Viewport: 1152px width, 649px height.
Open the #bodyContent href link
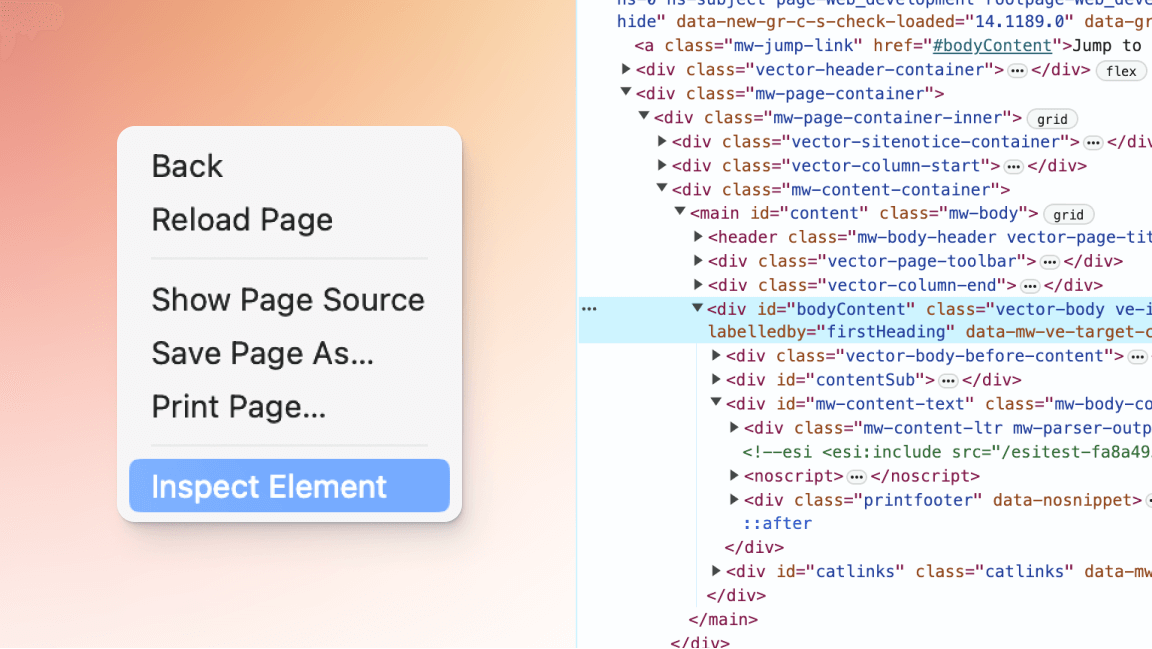tap(992, 45)
